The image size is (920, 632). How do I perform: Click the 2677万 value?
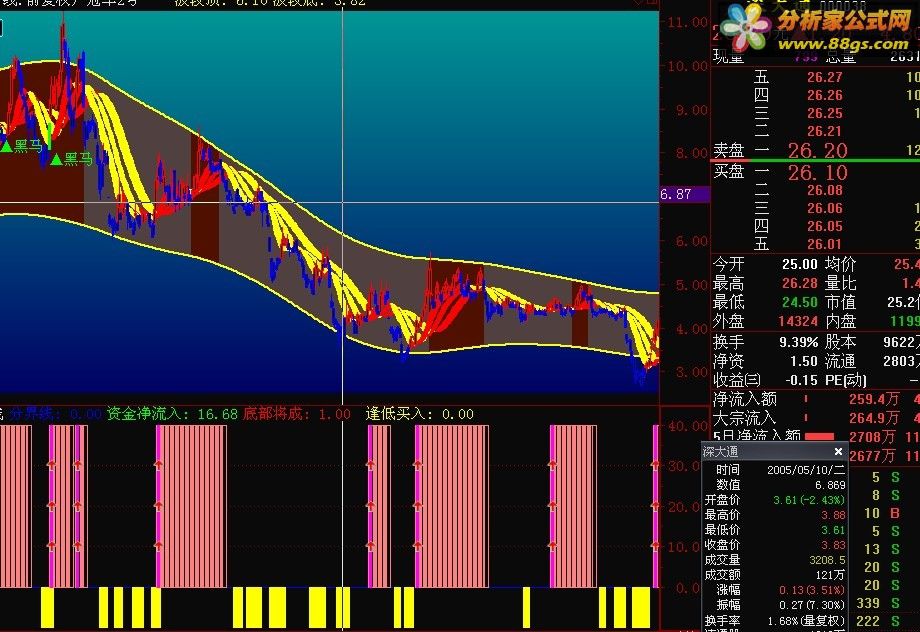point(872,455)
